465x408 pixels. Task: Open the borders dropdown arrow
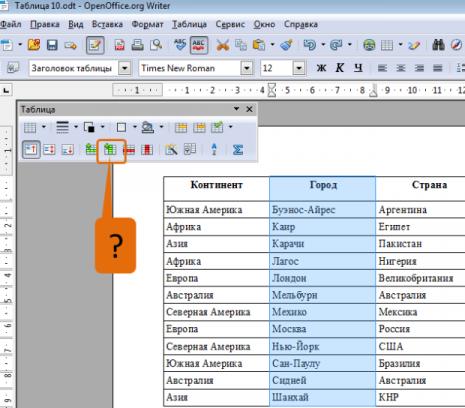135,127
